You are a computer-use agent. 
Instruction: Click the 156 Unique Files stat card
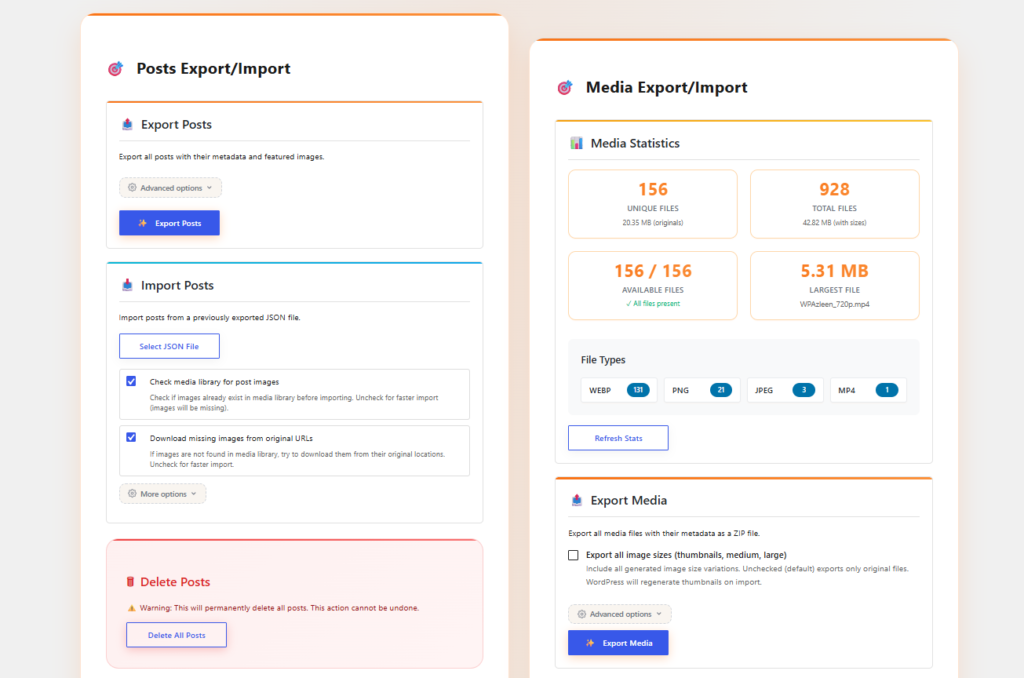click(x=653, y=204)
